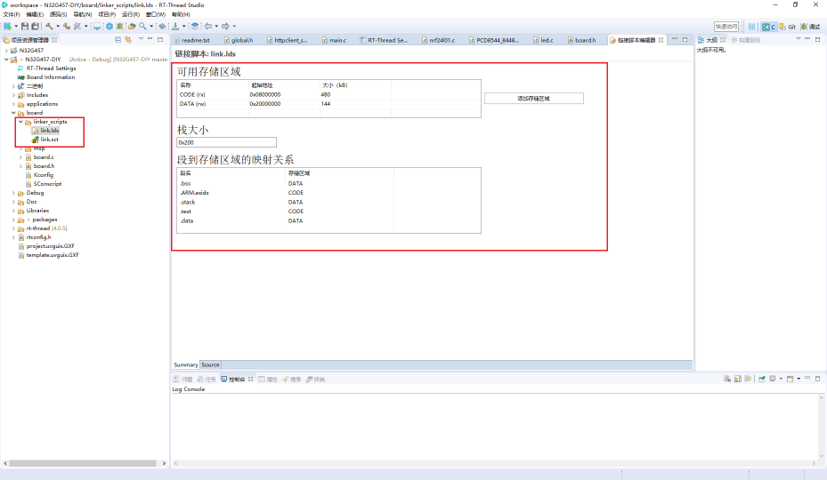Open the 项目(P) menu
This screenshot has width=827, height=480.
(107, 14)
